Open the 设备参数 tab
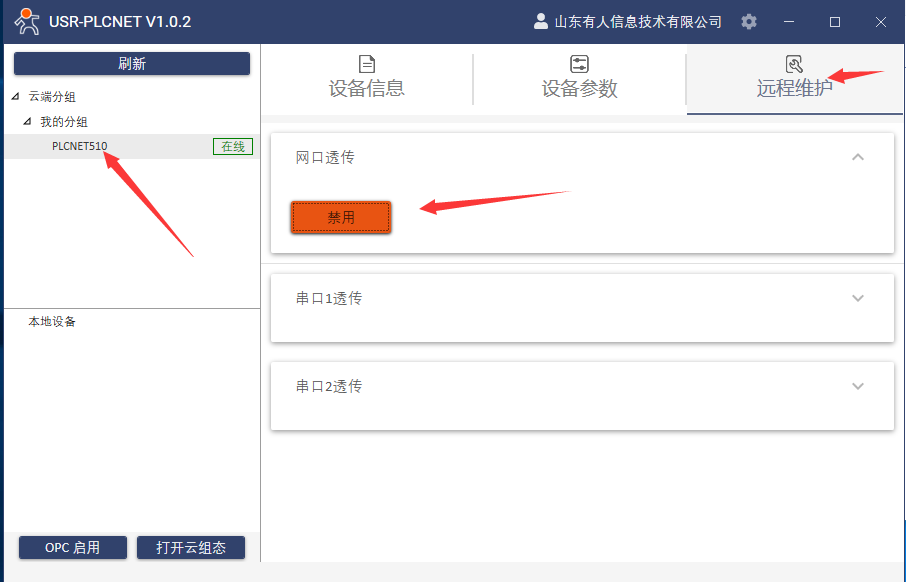Screen dimensions: 906x582 [579, 88]
